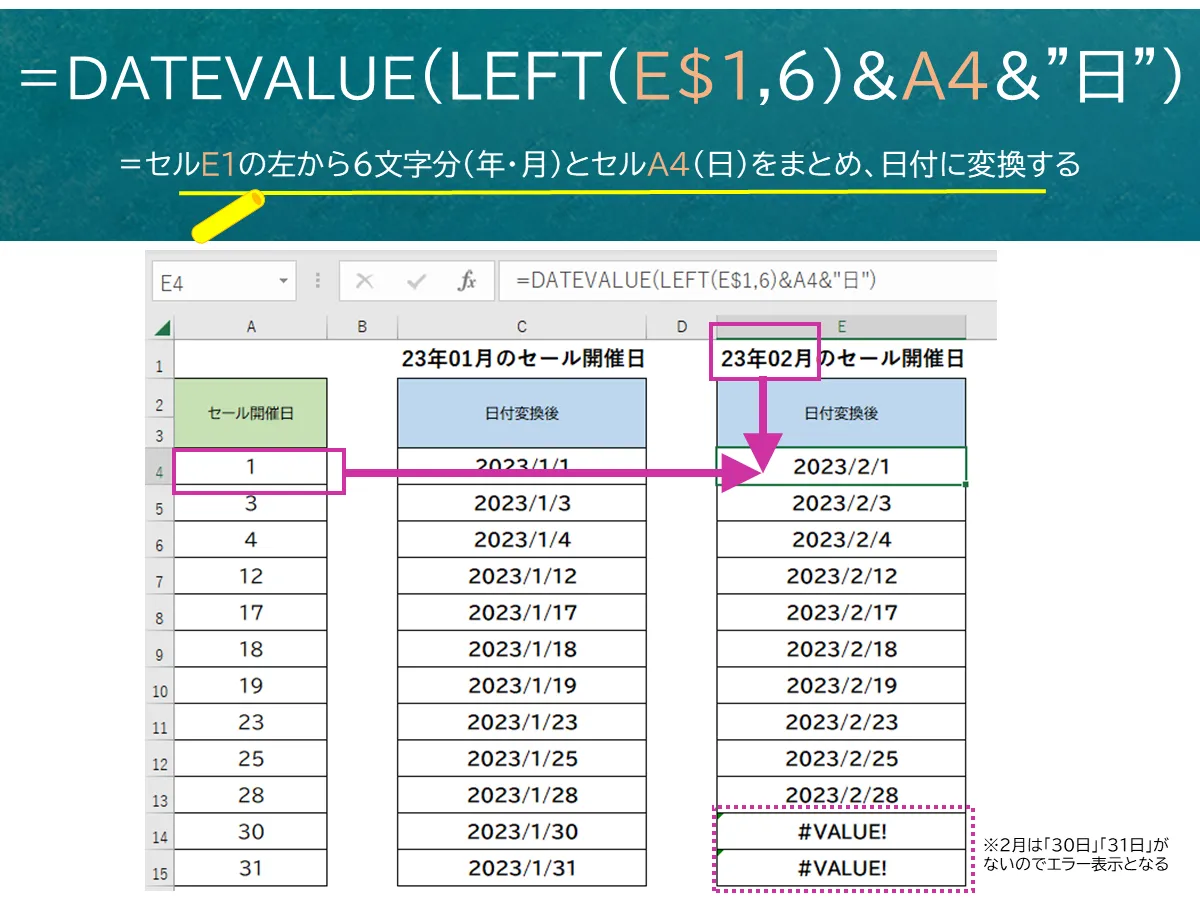Select row 4 header
The image size is (1200, 900).
tap(158, 467)
